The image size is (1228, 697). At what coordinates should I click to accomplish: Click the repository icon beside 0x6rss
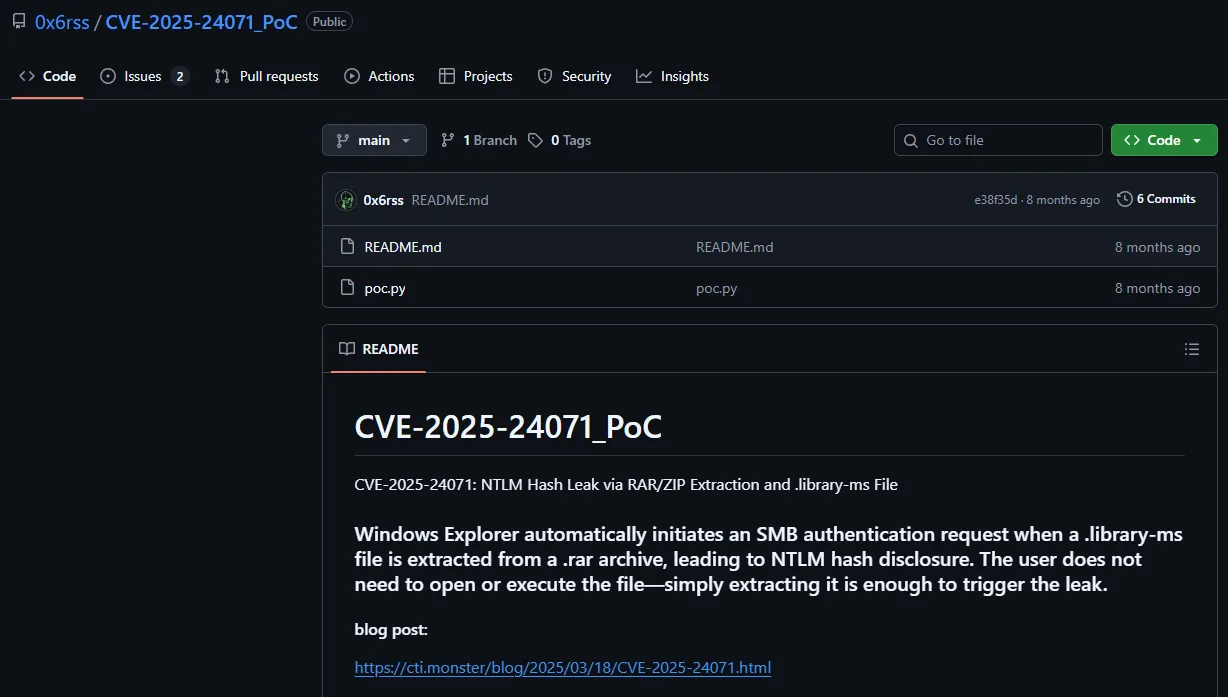click(x=18, y=22)
